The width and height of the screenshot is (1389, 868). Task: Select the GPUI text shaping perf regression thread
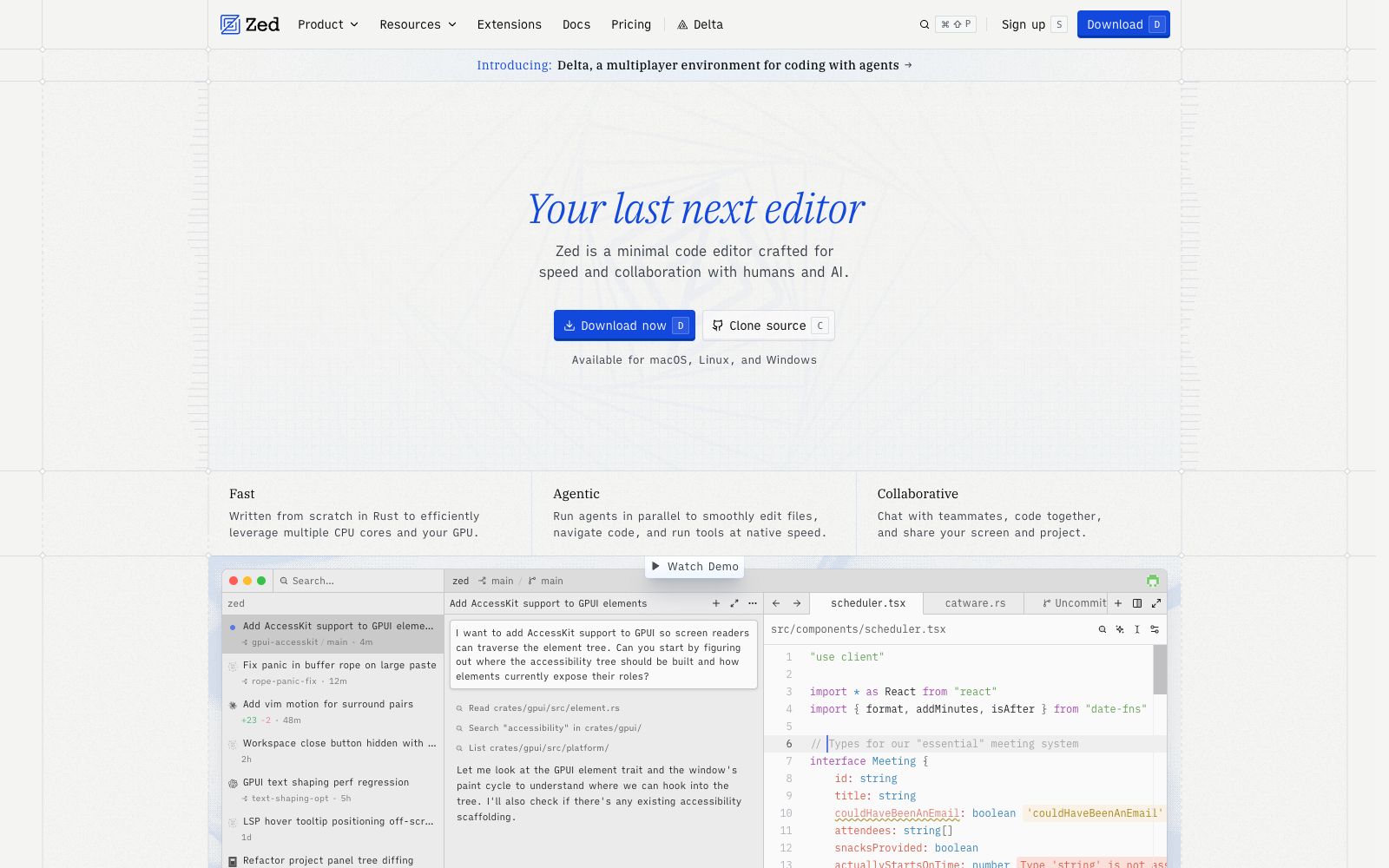coord(333,790)
